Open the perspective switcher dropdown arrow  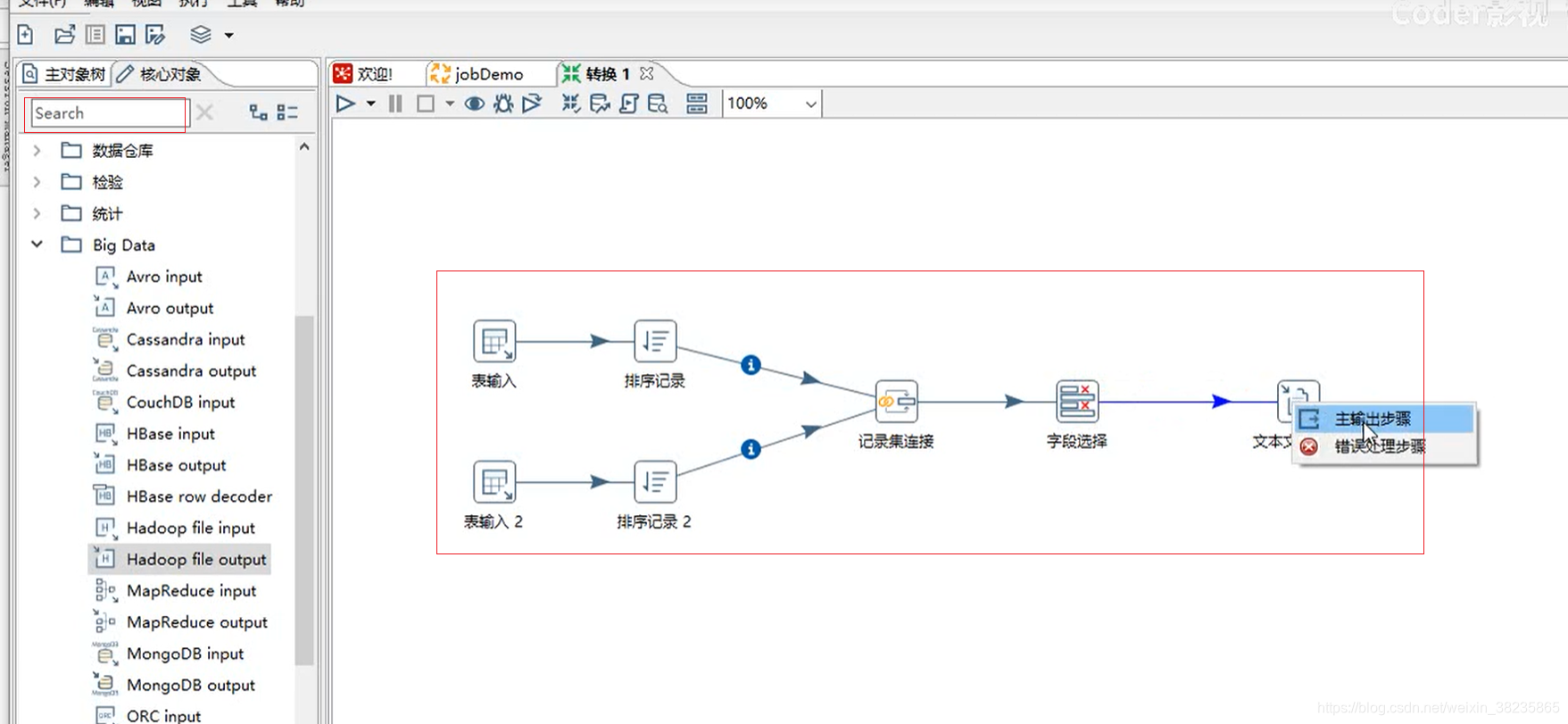[x=228, y=36]
